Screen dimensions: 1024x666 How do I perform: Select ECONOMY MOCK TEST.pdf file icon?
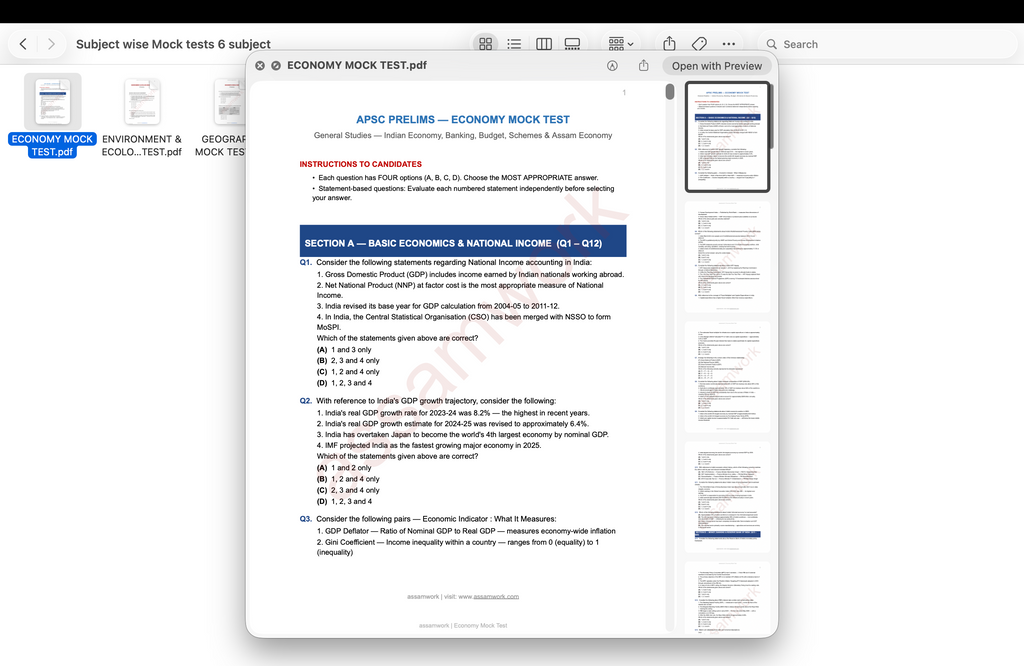(53, 101)
